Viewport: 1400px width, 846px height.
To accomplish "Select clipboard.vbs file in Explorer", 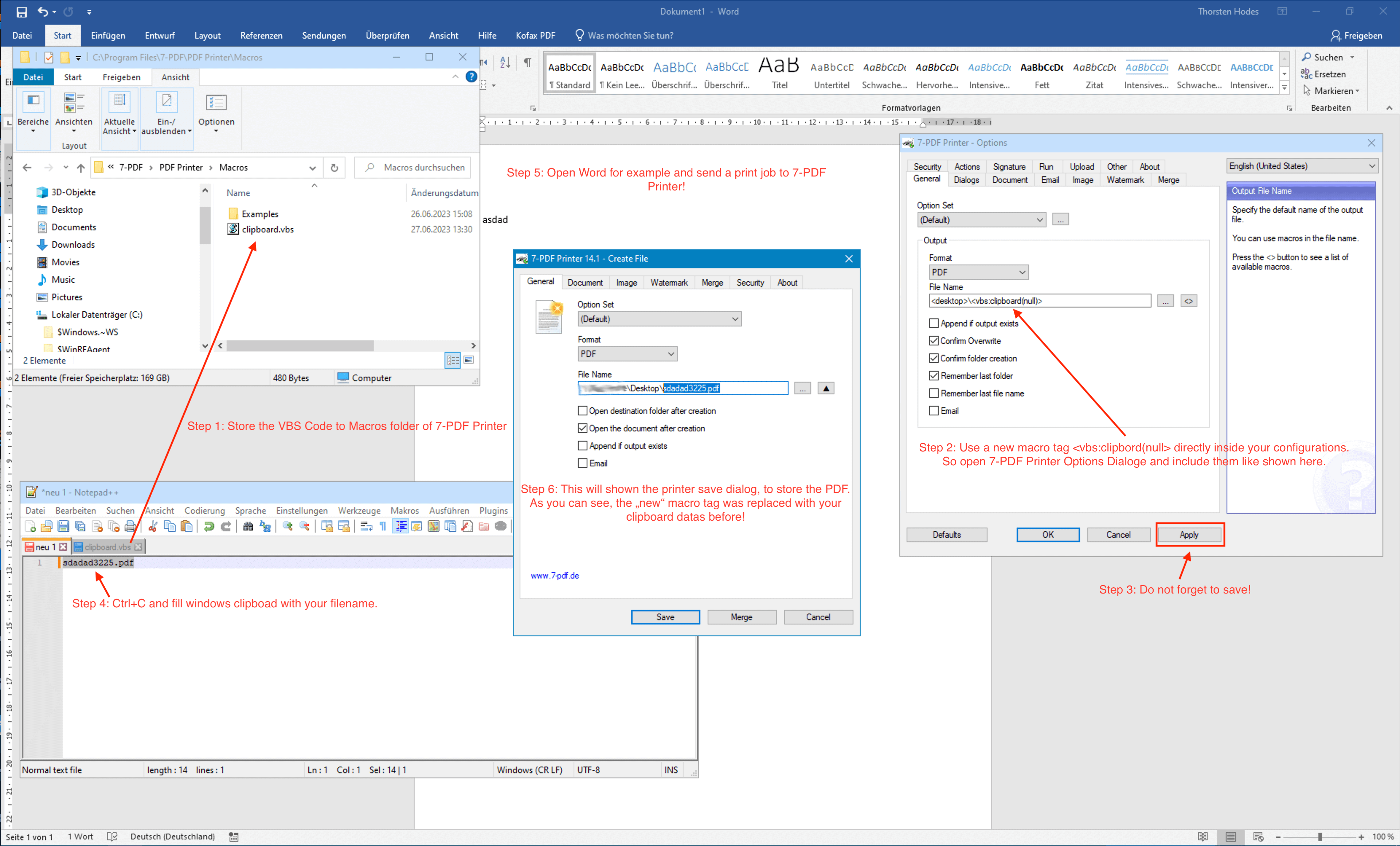I will [x=267, y=229].
